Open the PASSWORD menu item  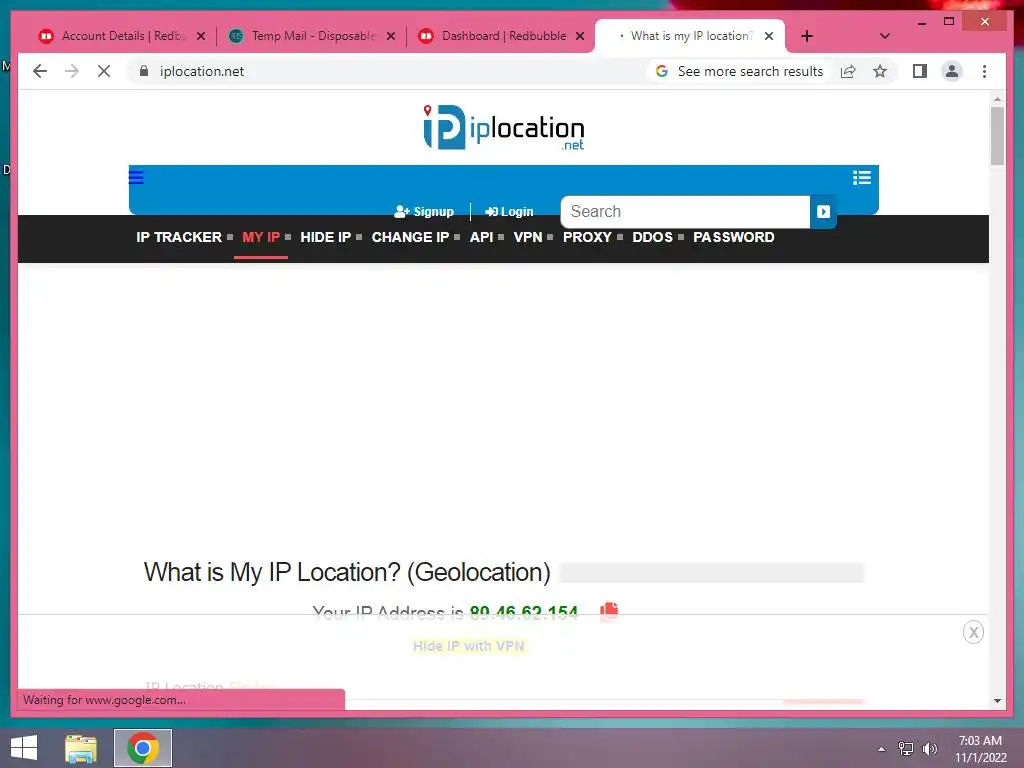[x=733, y=237]
